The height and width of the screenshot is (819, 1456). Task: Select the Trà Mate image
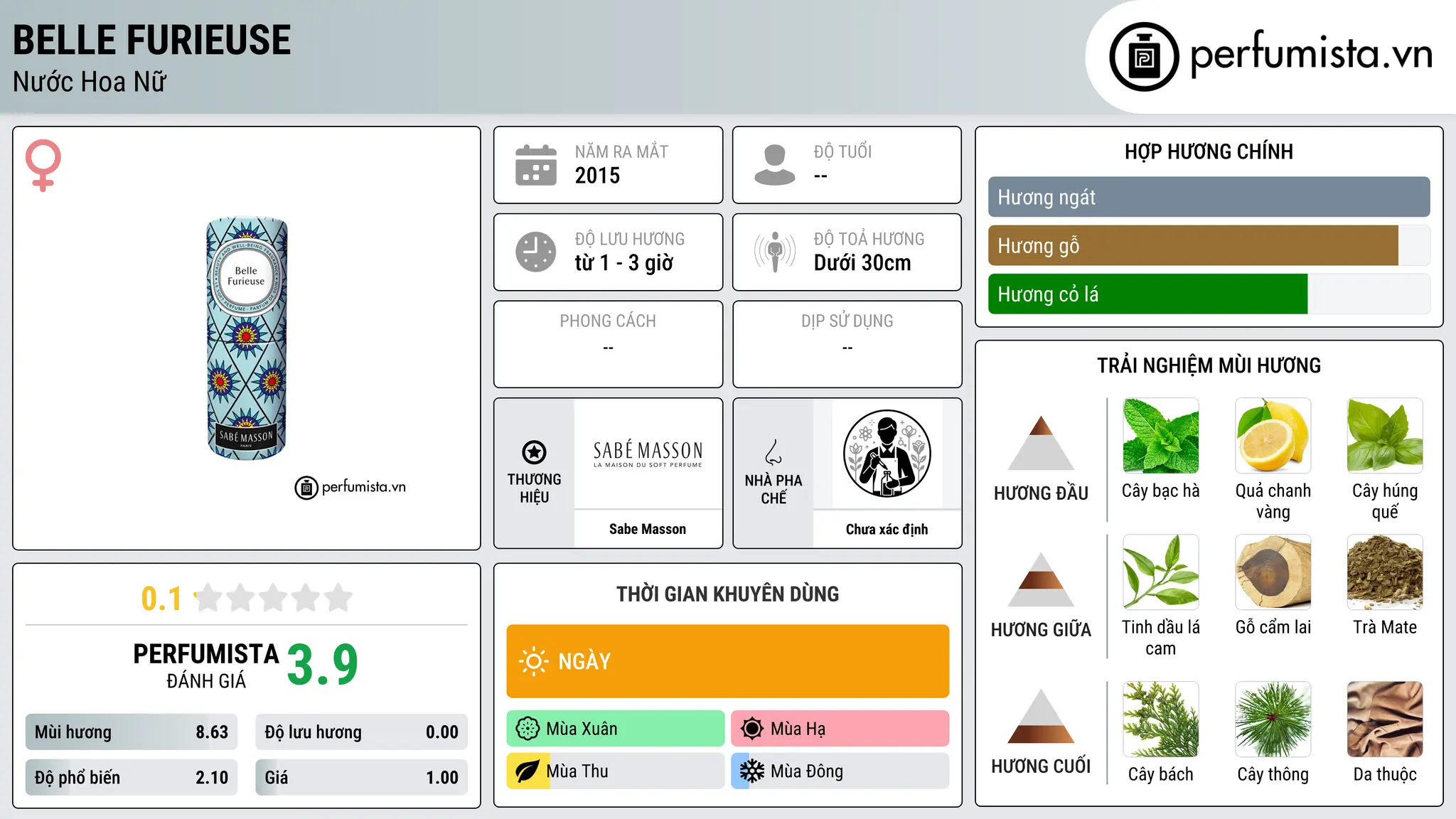tap(1385, 572)
